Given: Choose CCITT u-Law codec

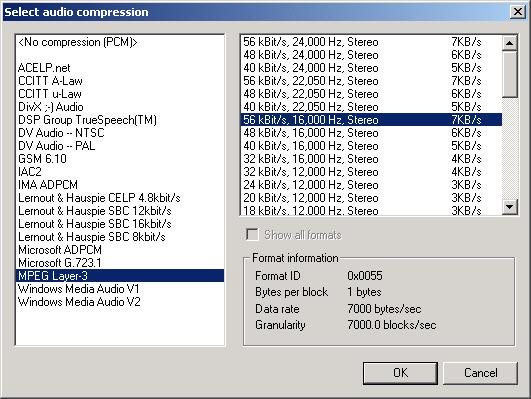Looking at the screenshot, I should pos(120,94).
